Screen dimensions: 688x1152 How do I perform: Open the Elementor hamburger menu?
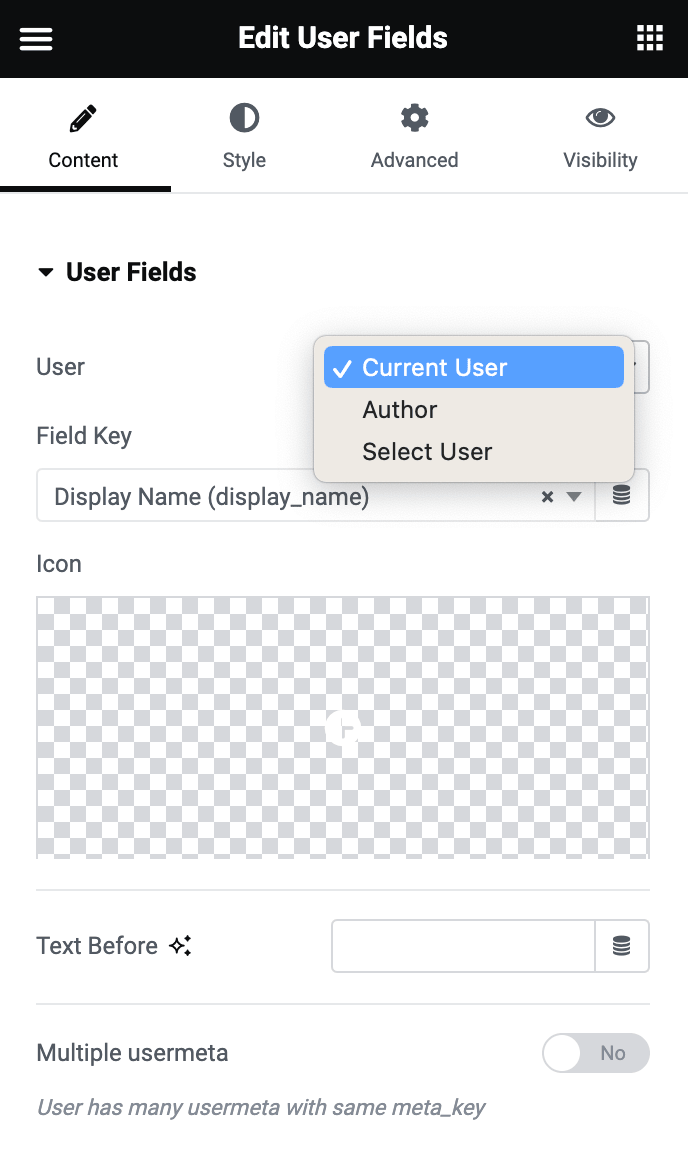pyautogui.click(x=36, y=38)
